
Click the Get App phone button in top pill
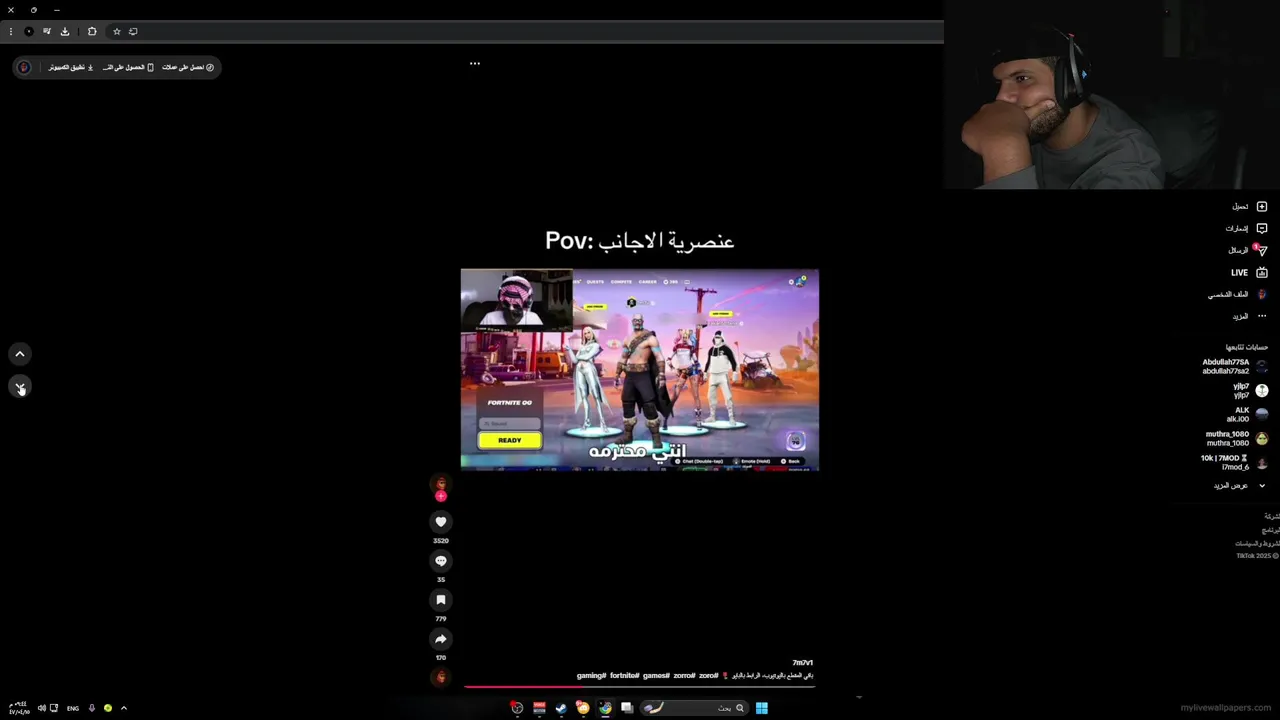(128, 67)
